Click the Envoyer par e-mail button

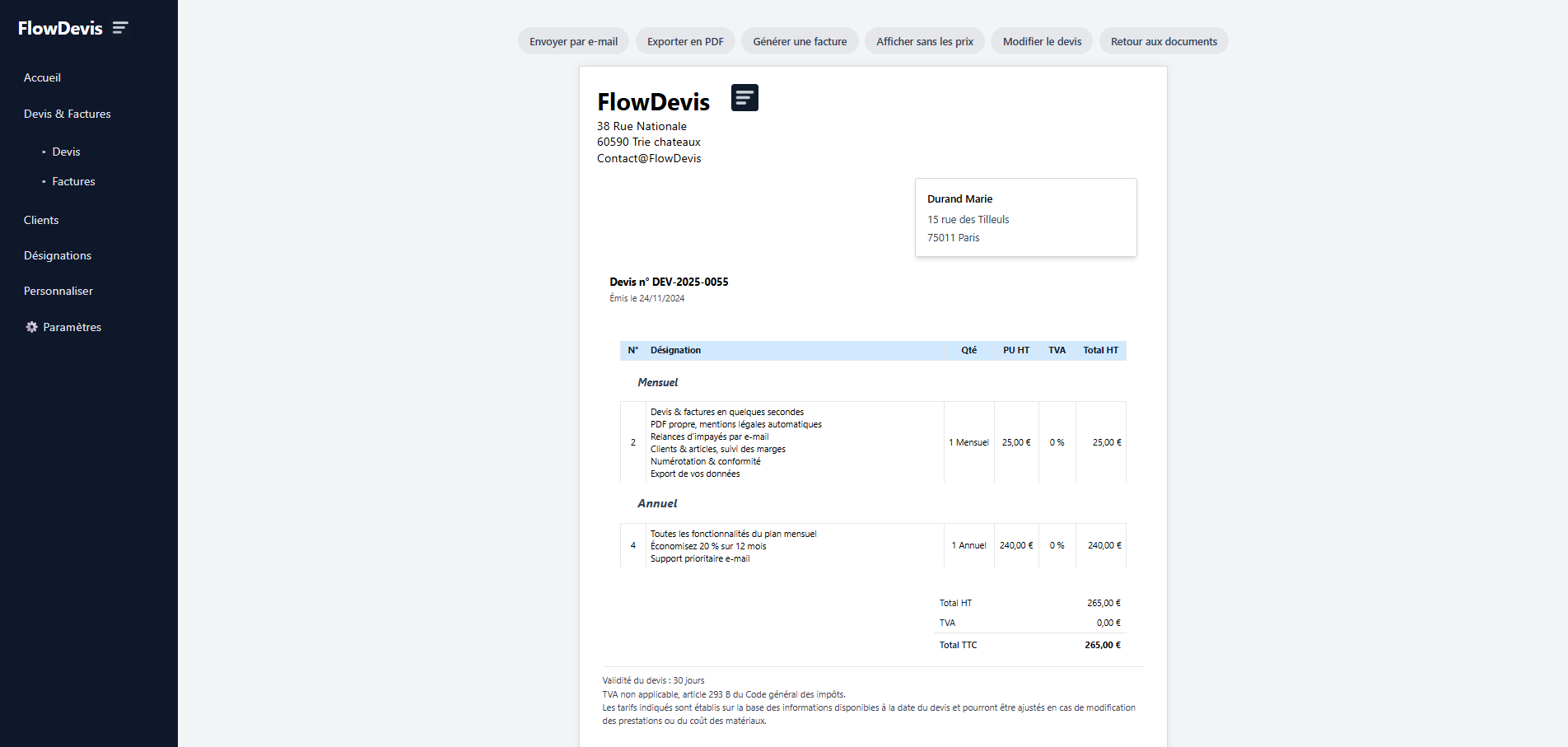point(573,41)
